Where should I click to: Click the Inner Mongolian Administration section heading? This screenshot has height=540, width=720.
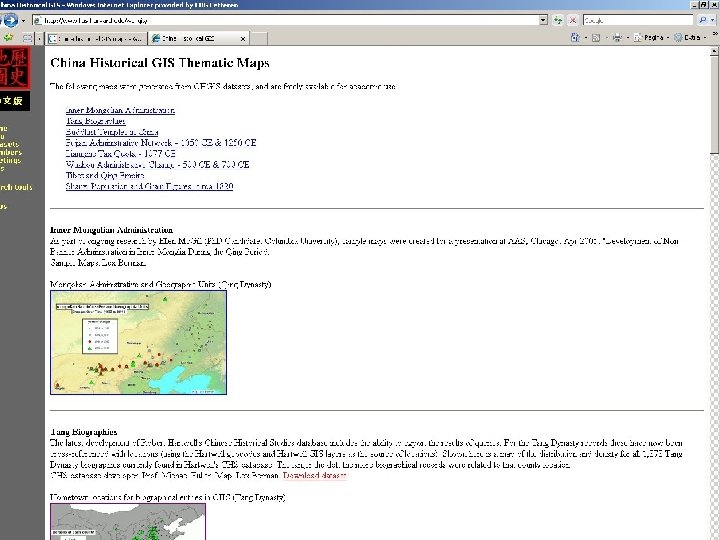(112, 230)
